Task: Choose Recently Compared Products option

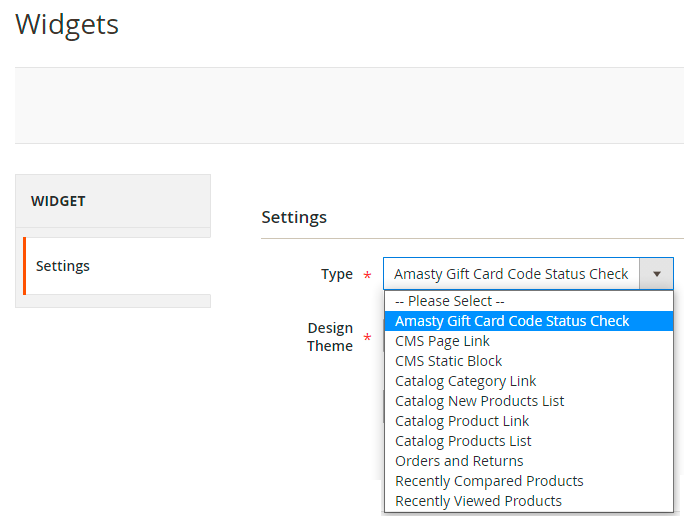Action: pyautogui.click(x=489, y=481)
